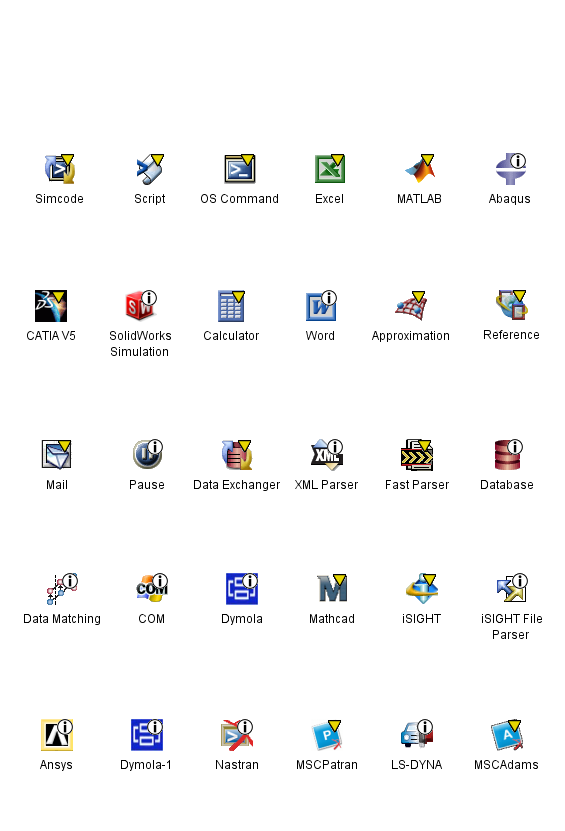This screenshot has height=831, width=565.
Task: Click the Nastran component icon
Action: point(237,735)
